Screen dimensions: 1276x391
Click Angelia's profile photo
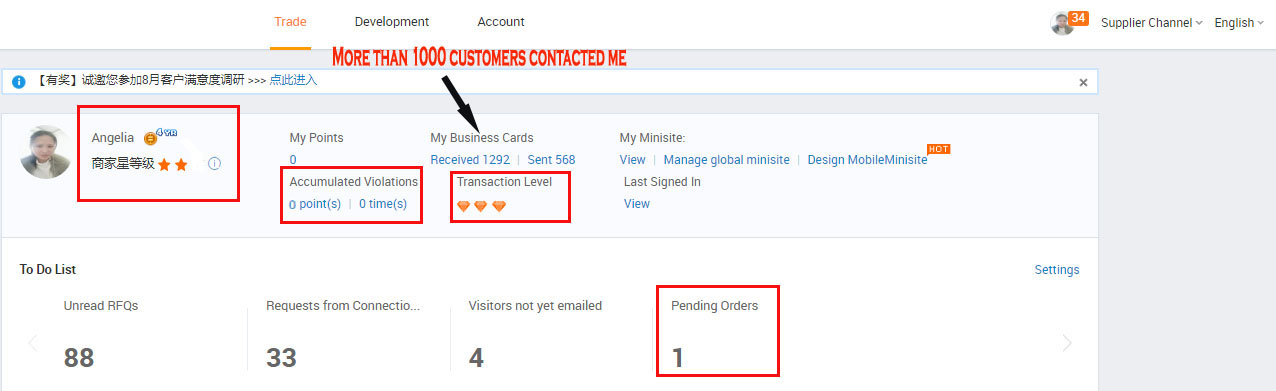tap(45, 152)
